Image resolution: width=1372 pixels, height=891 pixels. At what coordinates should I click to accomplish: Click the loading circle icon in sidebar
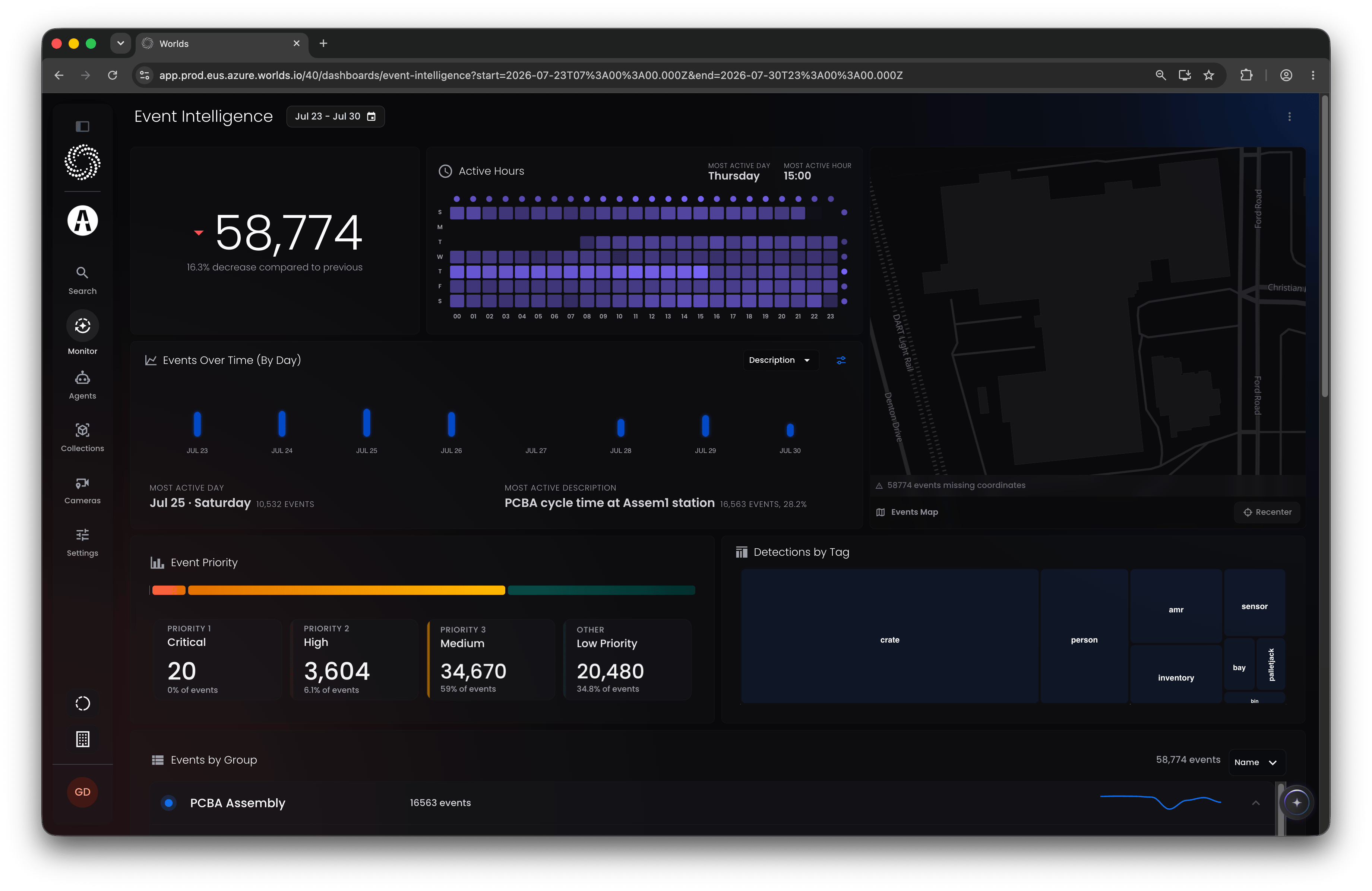(82, 703)
